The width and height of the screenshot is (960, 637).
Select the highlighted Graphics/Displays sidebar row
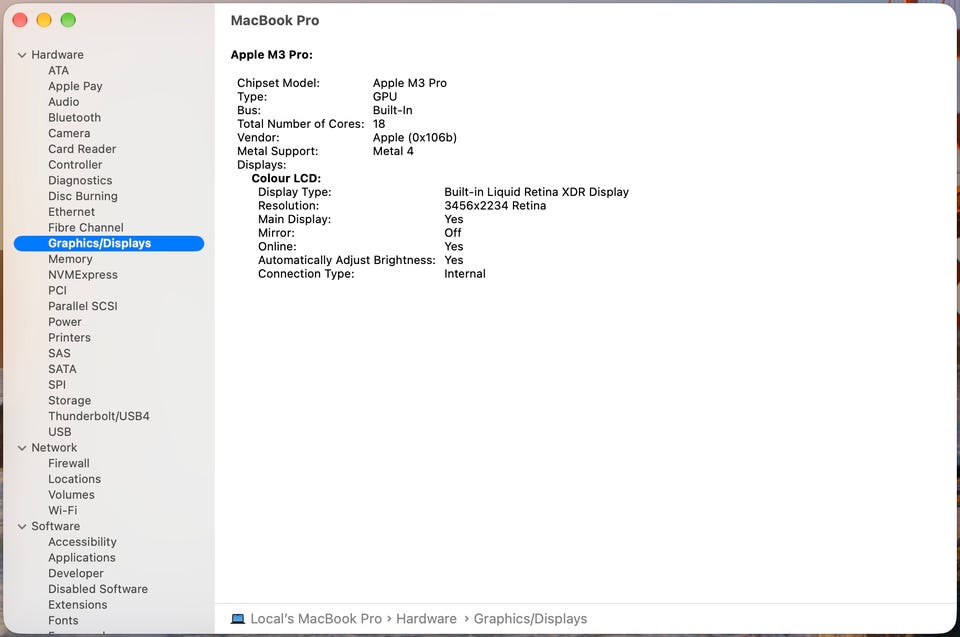[109, 243]
